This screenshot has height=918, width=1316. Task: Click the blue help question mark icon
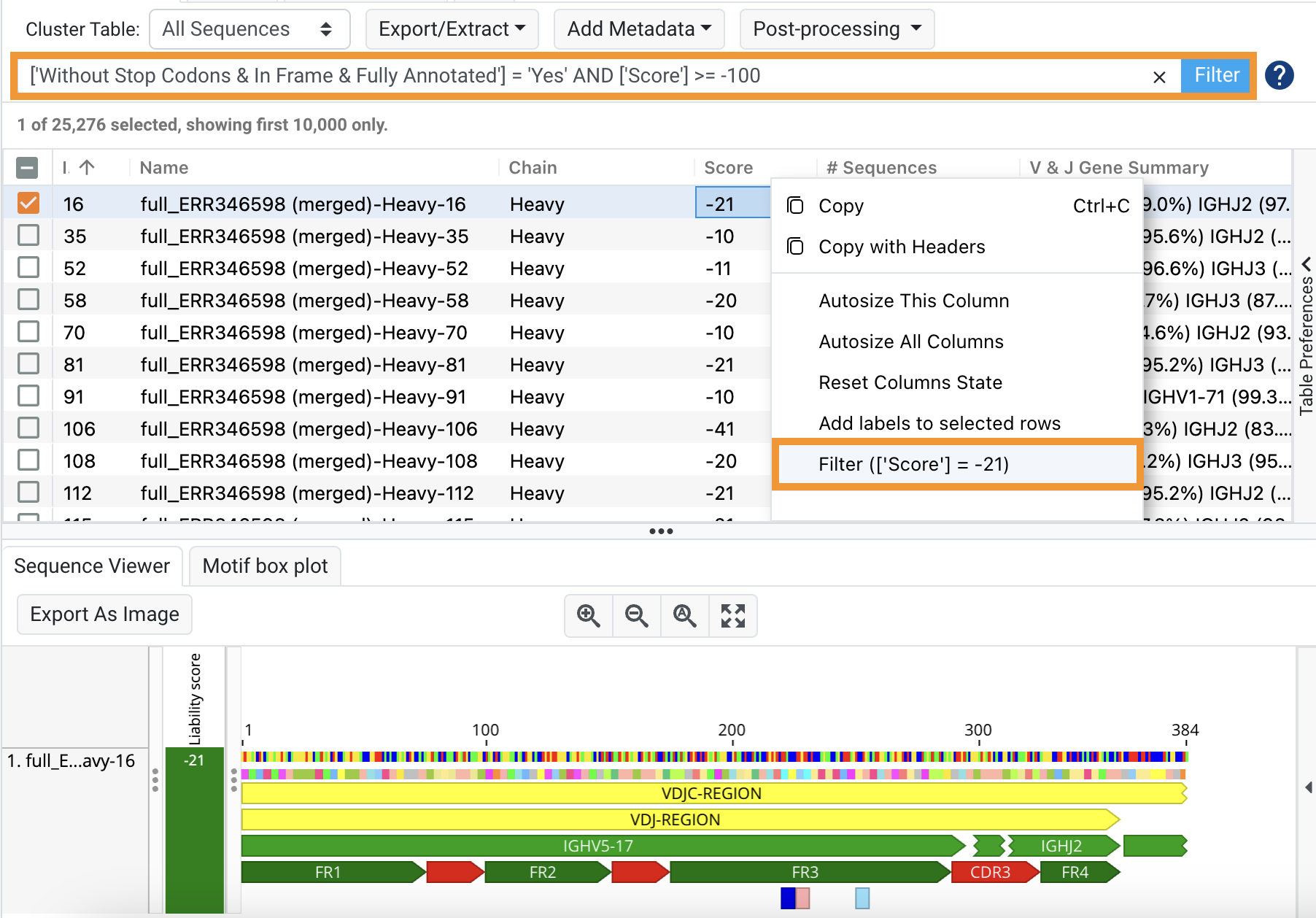click(1280, 75)
